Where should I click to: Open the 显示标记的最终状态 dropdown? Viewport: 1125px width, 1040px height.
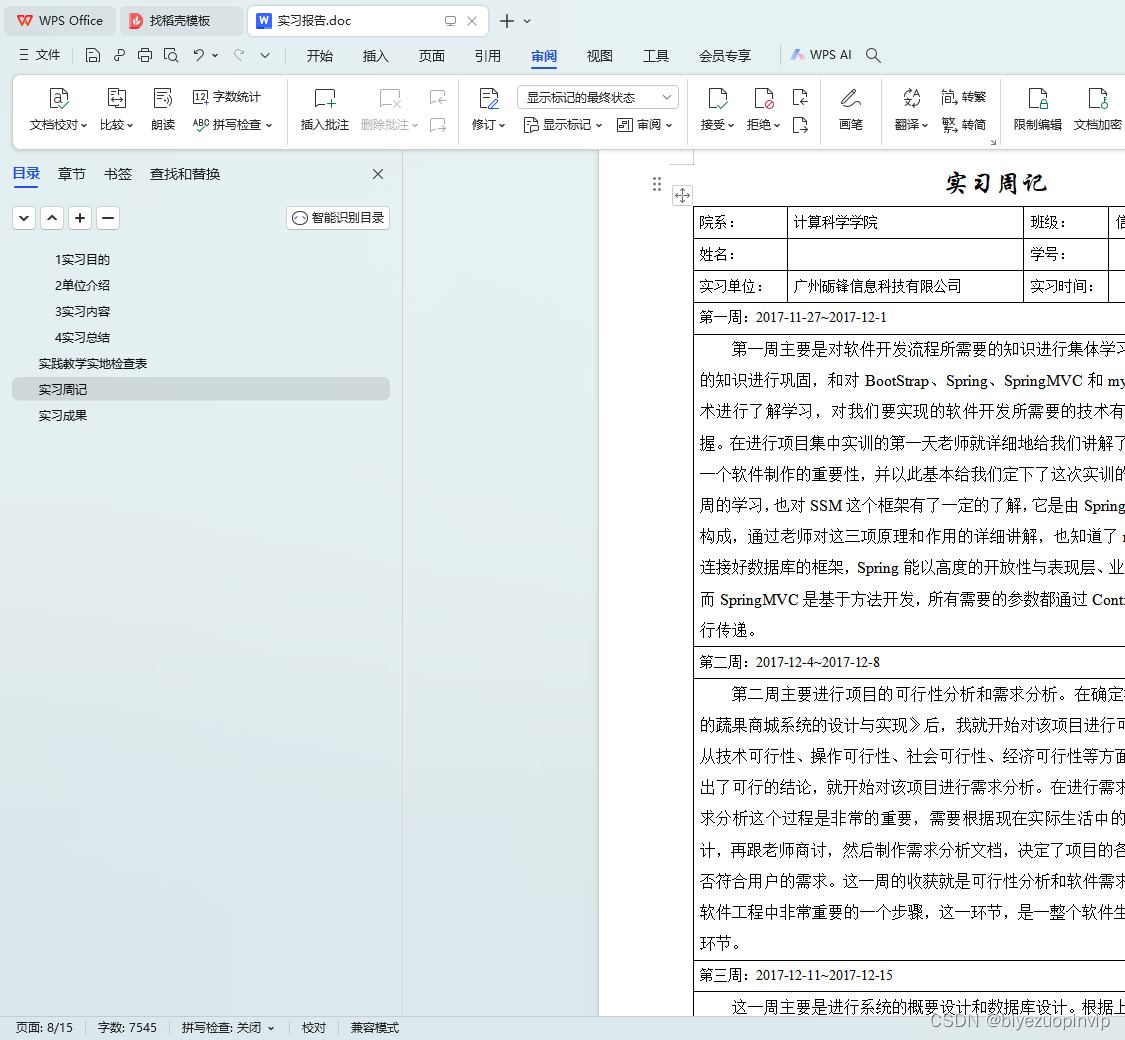click(598, 97)
